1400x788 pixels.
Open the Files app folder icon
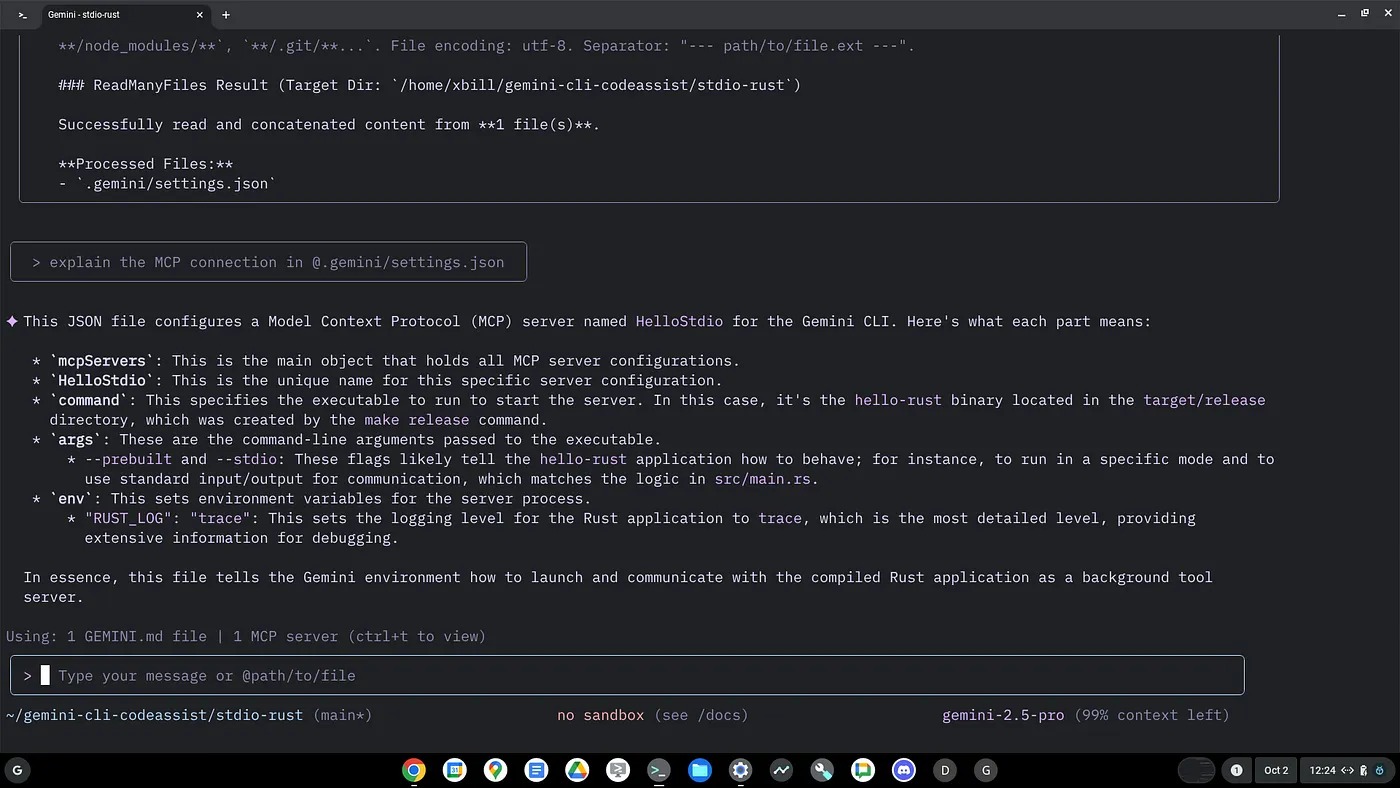click(x=699, y=770)
